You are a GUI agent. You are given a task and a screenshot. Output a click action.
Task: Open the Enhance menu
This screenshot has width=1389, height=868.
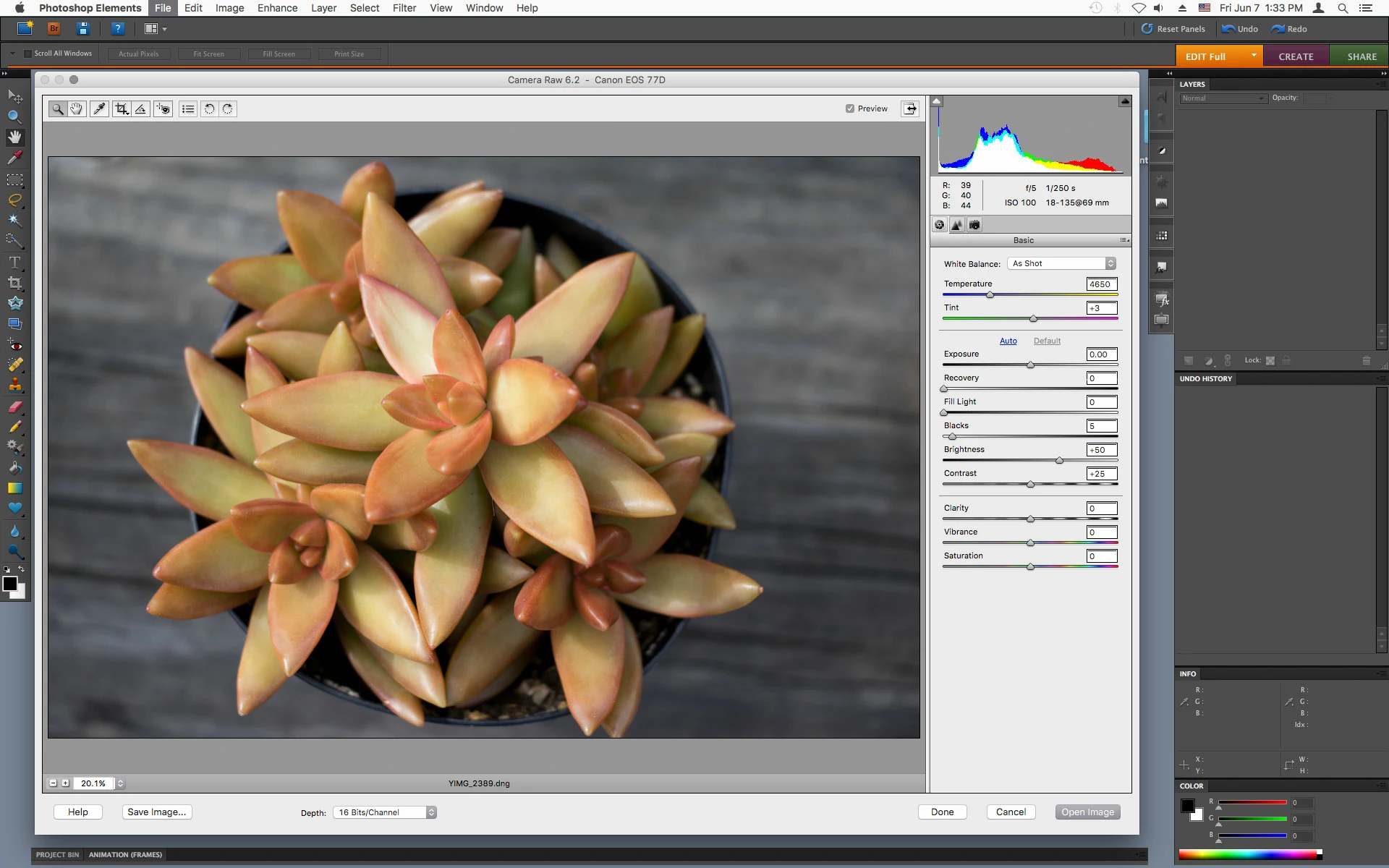tap(277, 8)
